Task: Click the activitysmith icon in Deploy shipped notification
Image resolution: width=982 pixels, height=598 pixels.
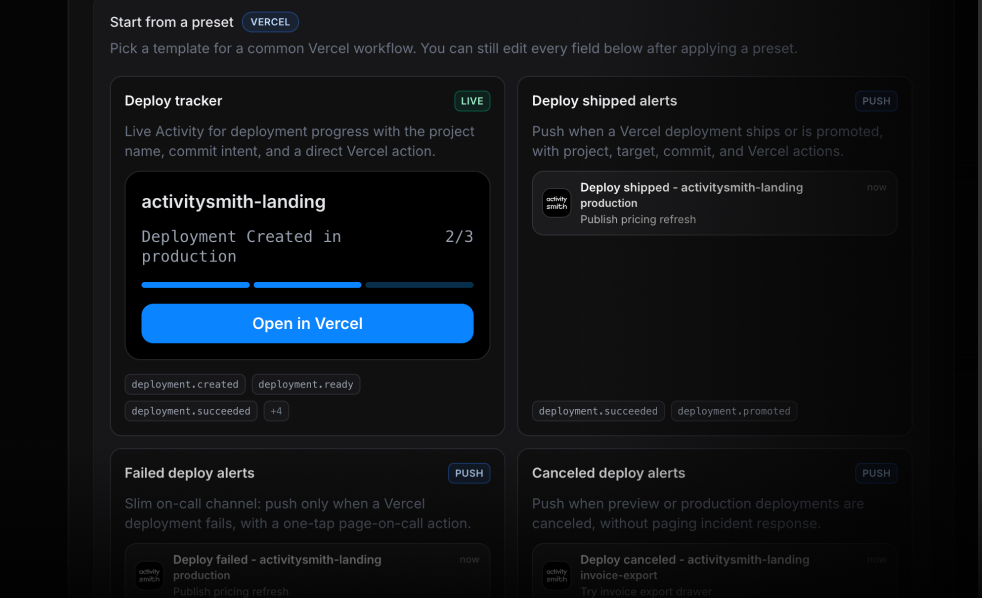Action: [x=556, y=203]
